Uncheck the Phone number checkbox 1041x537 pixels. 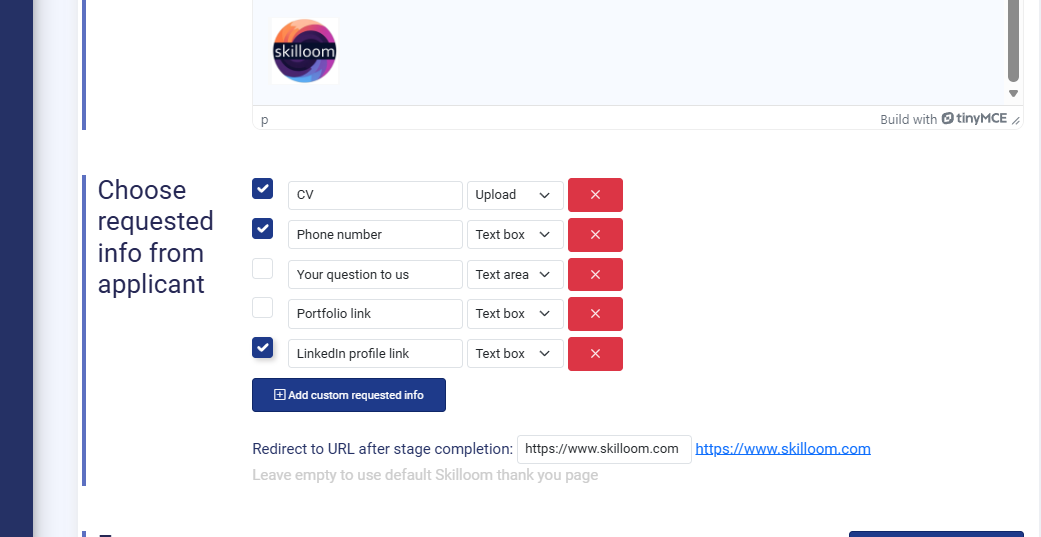click(x=262, y=229)
